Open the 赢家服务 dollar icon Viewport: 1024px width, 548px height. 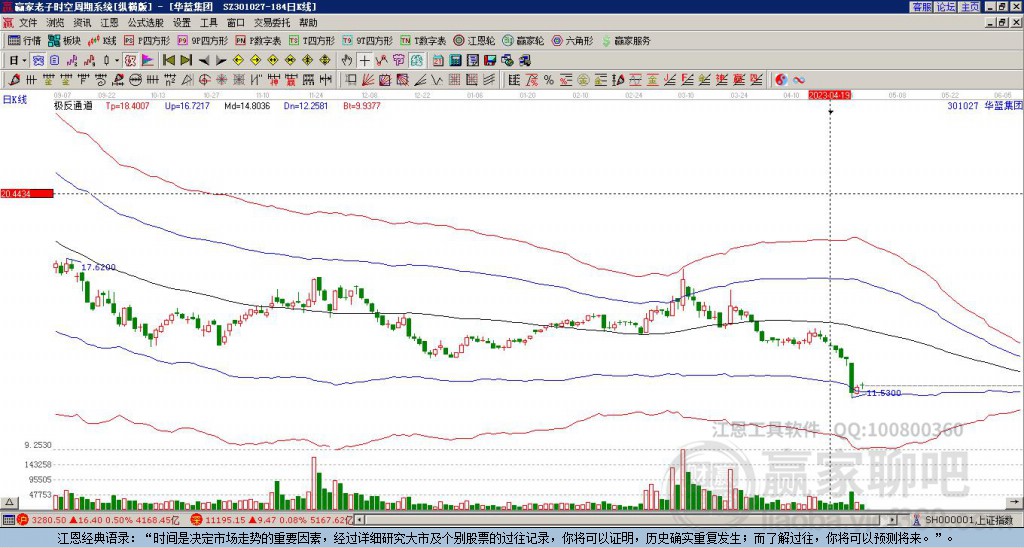[x=605, y=40]
